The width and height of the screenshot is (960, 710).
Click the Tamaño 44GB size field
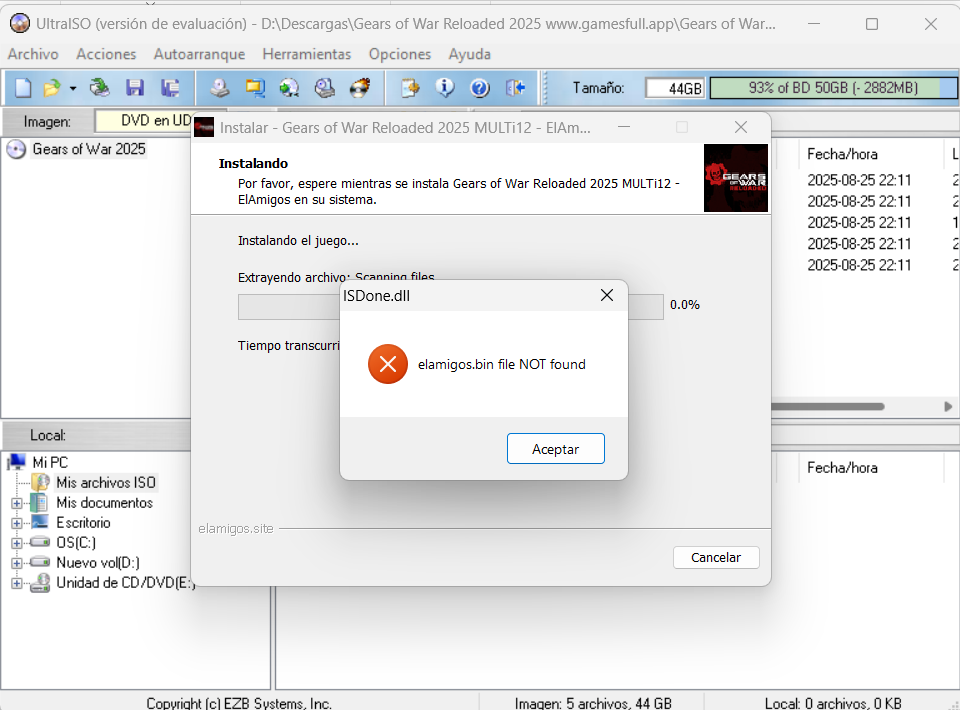click(675, 88)
